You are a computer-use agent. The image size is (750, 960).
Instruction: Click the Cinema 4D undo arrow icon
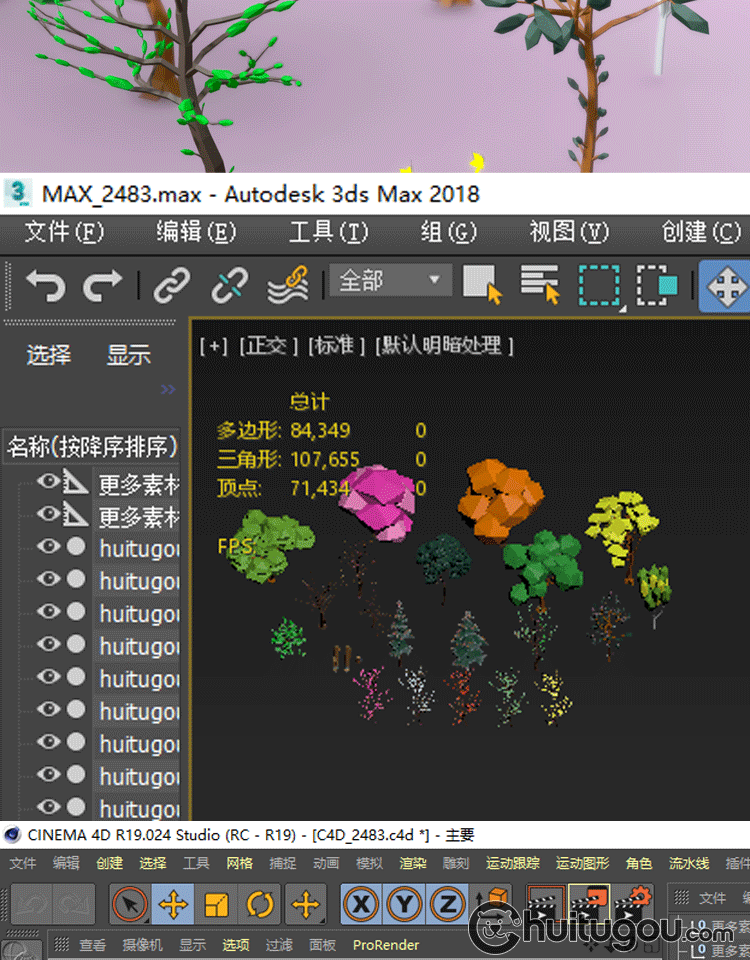click(x=31, y=904)
